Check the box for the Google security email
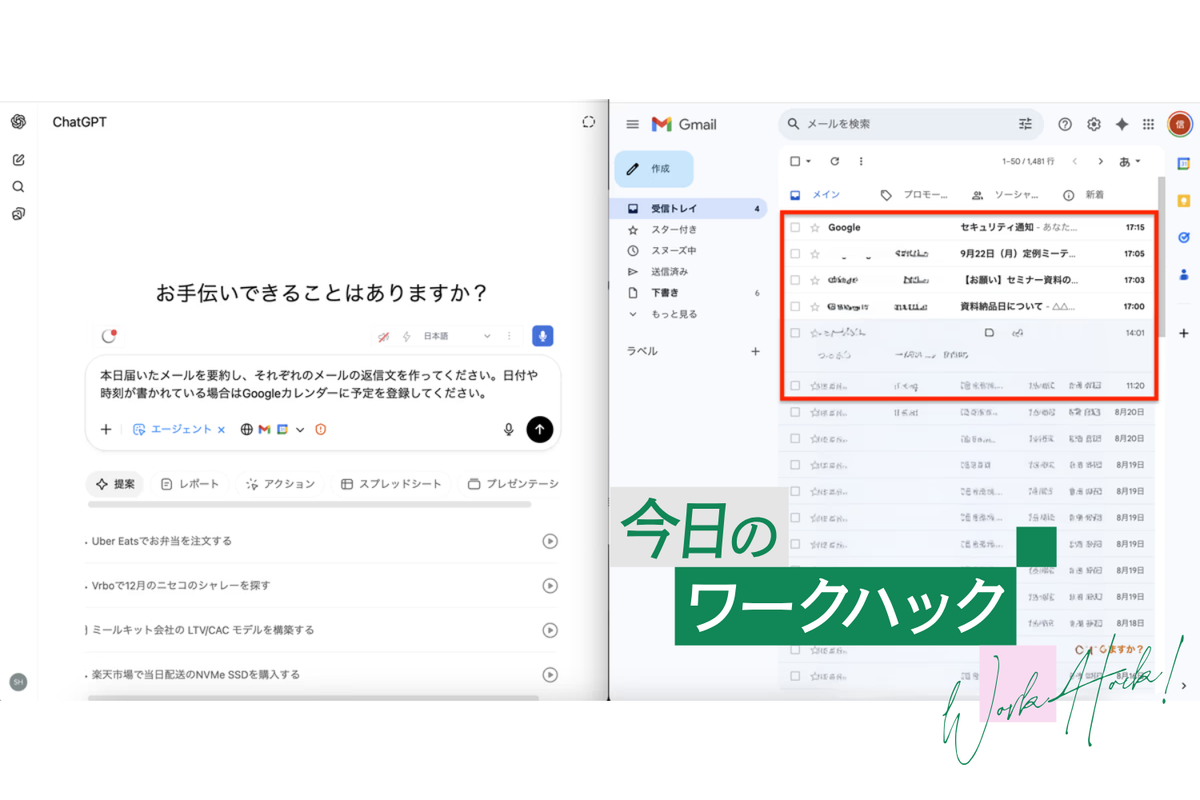Image resolution: width=1200 pixels, height=800 pixels. coord(795,228)
